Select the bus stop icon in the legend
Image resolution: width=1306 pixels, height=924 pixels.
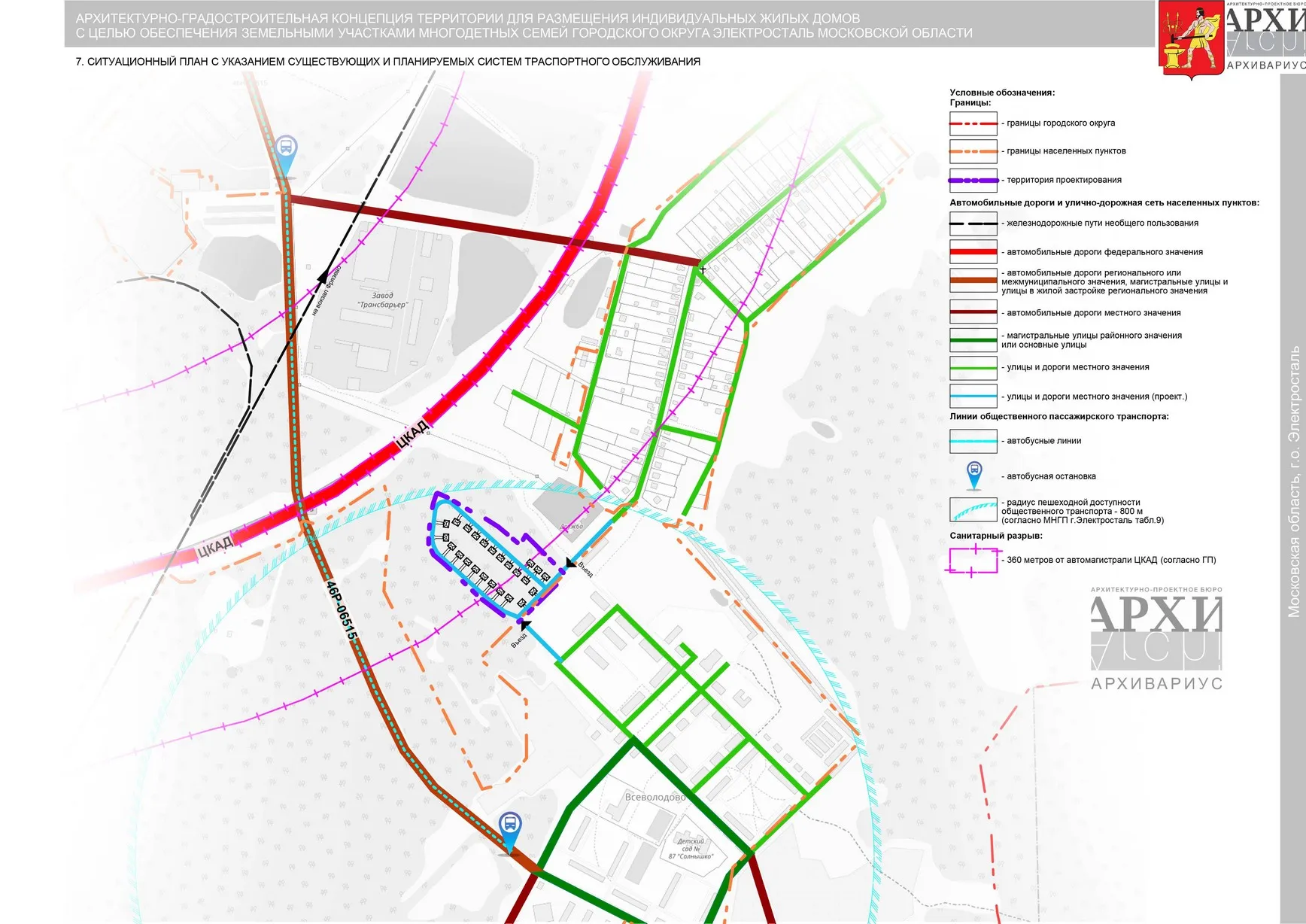[x=973, y=475]
